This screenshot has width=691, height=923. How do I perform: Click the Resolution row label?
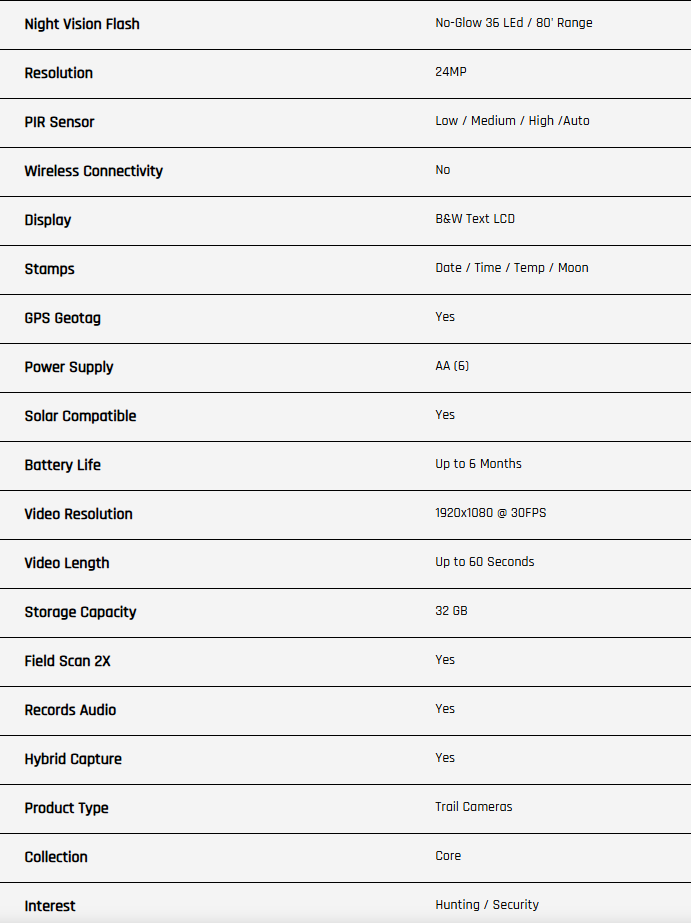tap(59, 73)
